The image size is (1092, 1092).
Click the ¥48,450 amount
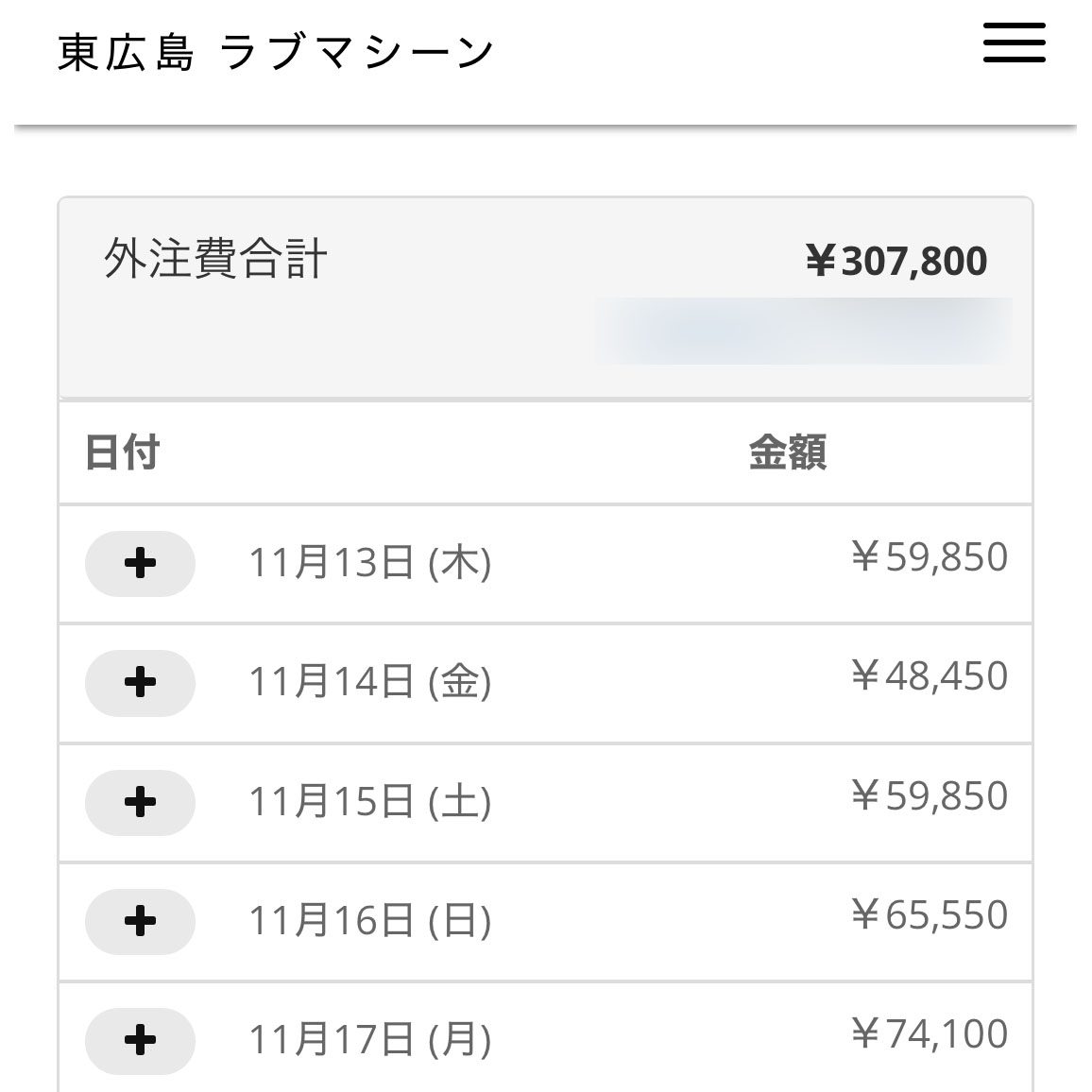930,676
